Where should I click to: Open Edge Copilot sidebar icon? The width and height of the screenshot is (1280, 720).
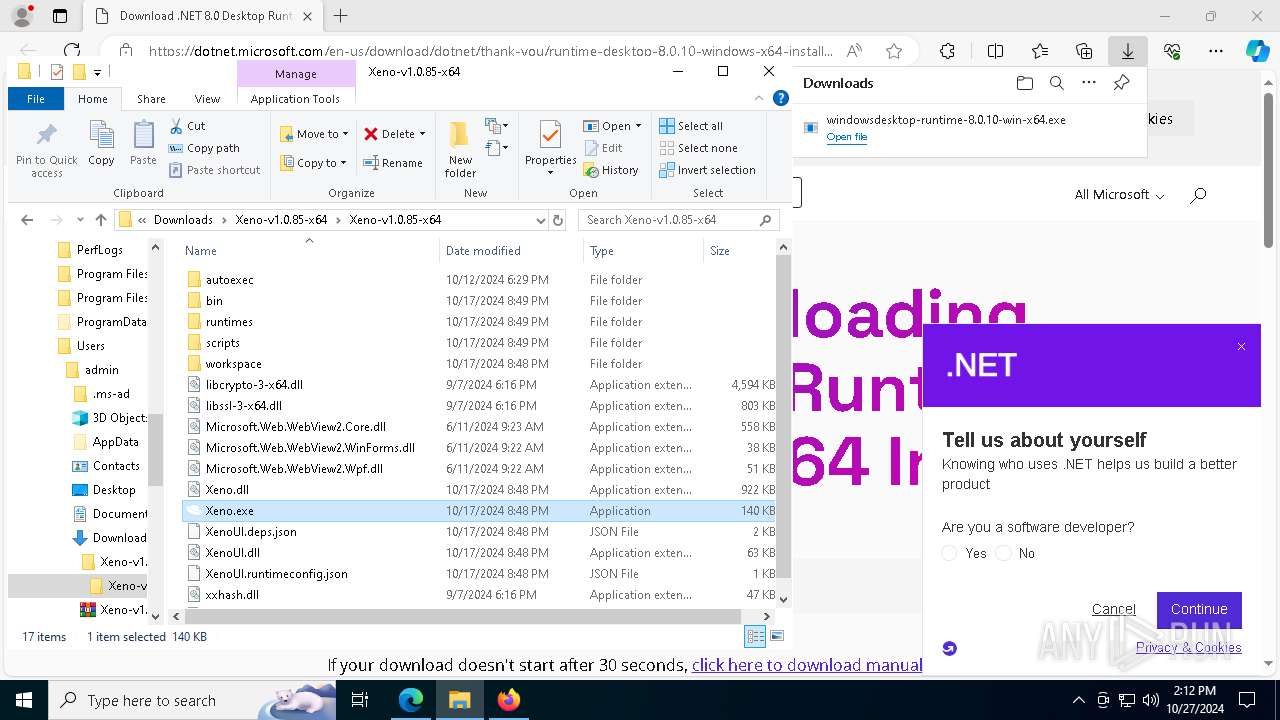coord(1257,51)
